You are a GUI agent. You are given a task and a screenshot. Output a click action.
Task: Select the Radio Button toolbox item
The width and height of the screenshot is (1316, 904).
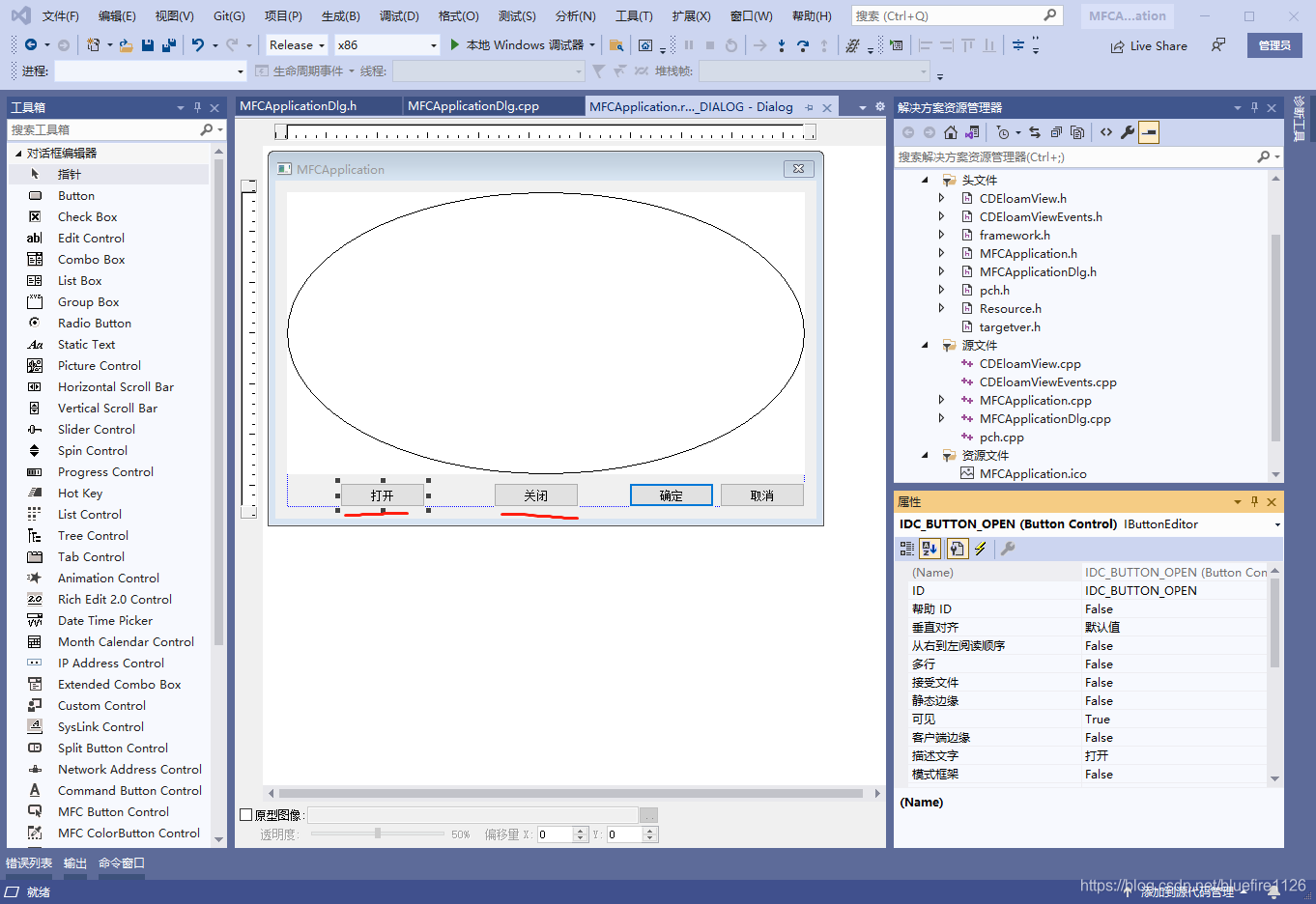click(x=94, y=324)
